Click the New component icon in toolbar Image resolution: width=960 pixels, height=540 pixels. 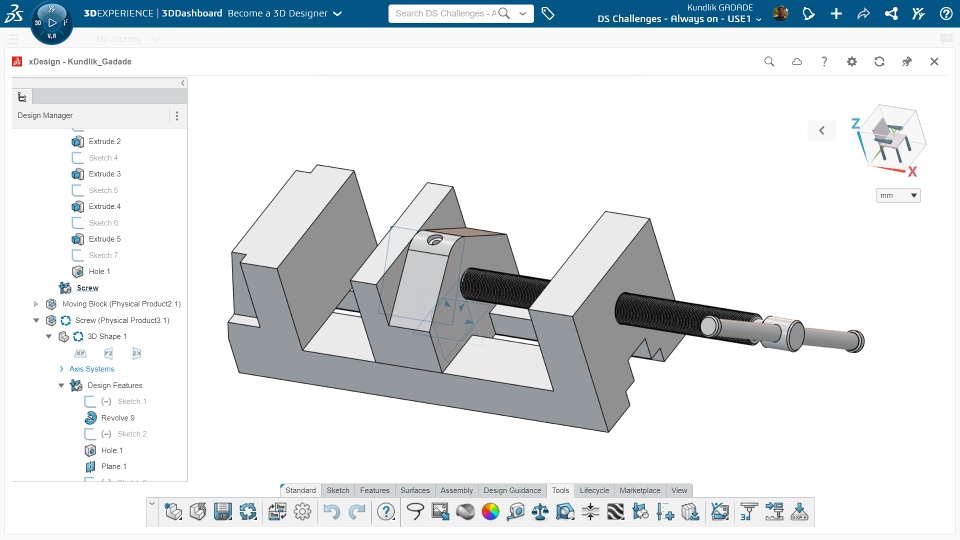point(173,511)
